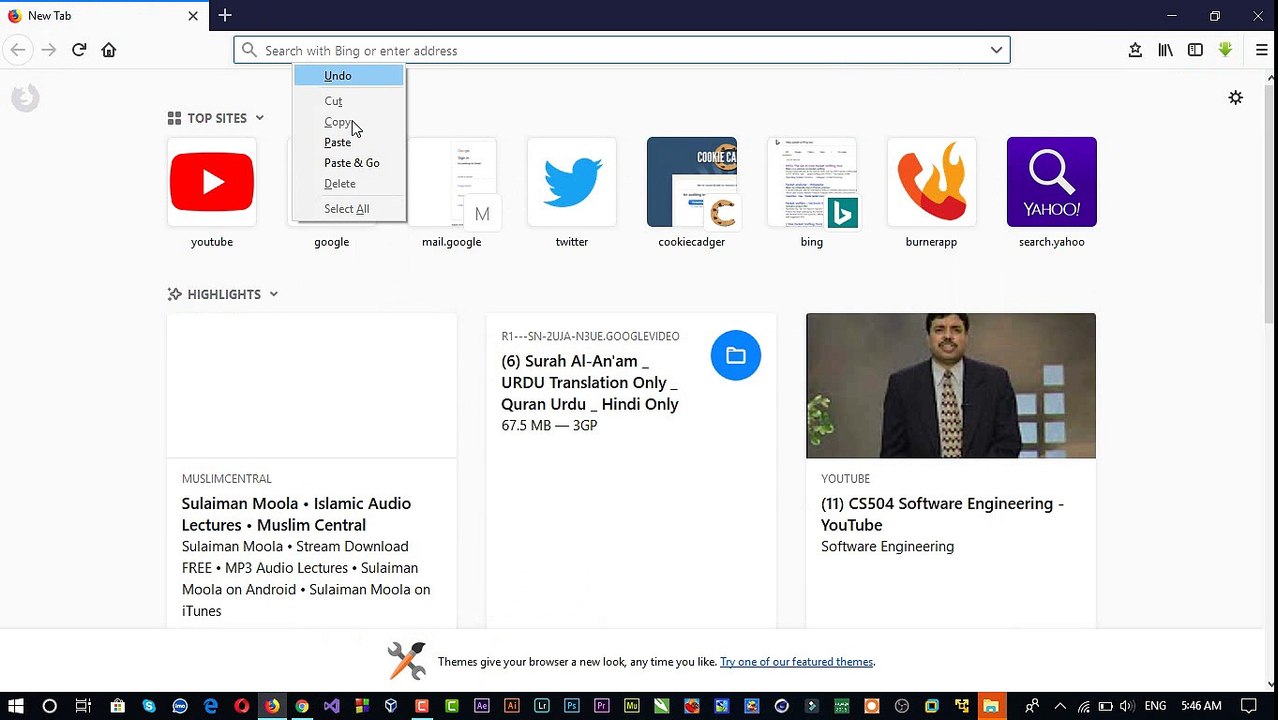Viewport: 1278px width, 720px height.
Task: Open Windows Action Center notifications
Action: [x=1248, y=706]
